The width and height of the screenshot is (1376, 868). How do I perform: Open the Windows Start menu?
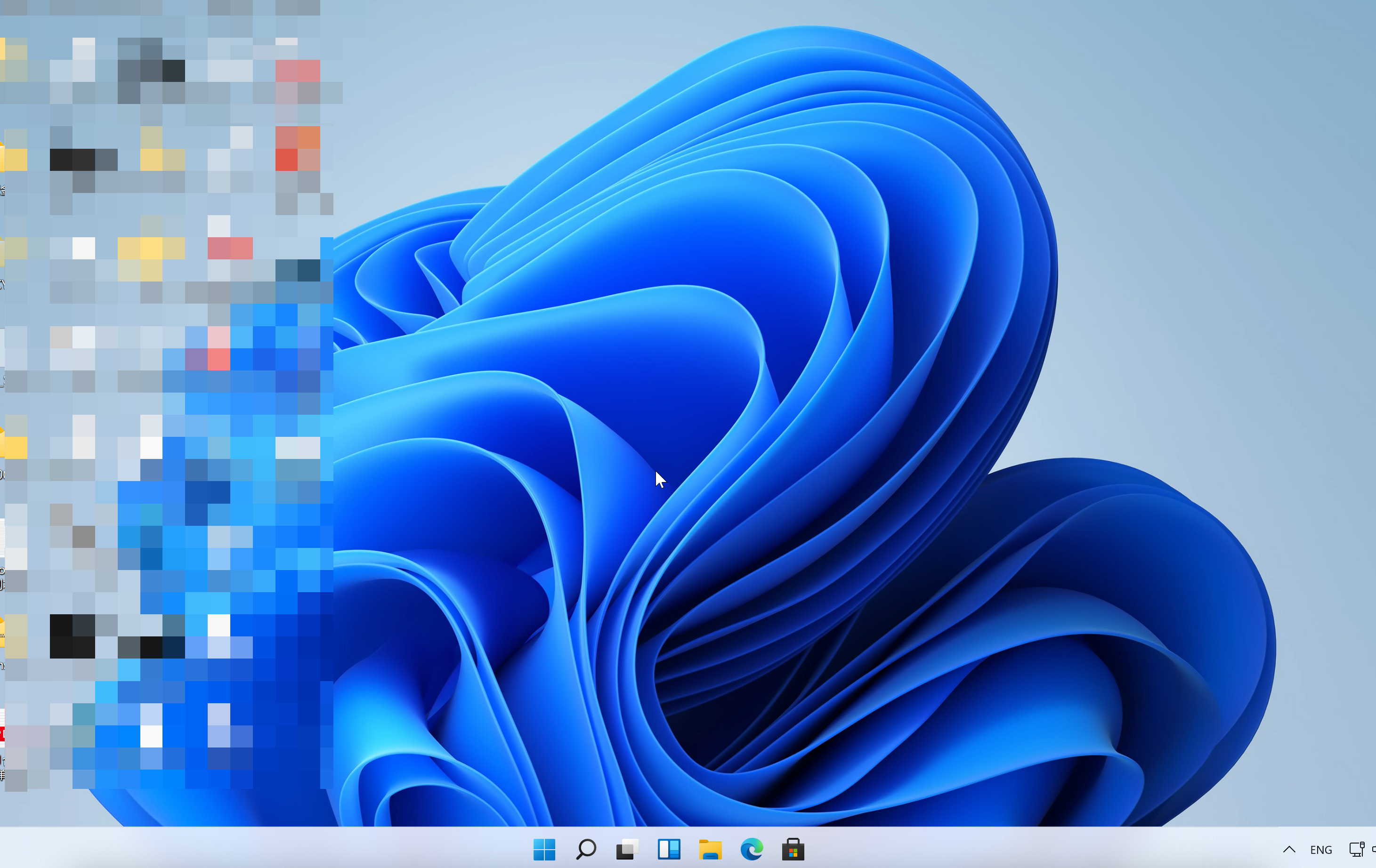point(544,849)
